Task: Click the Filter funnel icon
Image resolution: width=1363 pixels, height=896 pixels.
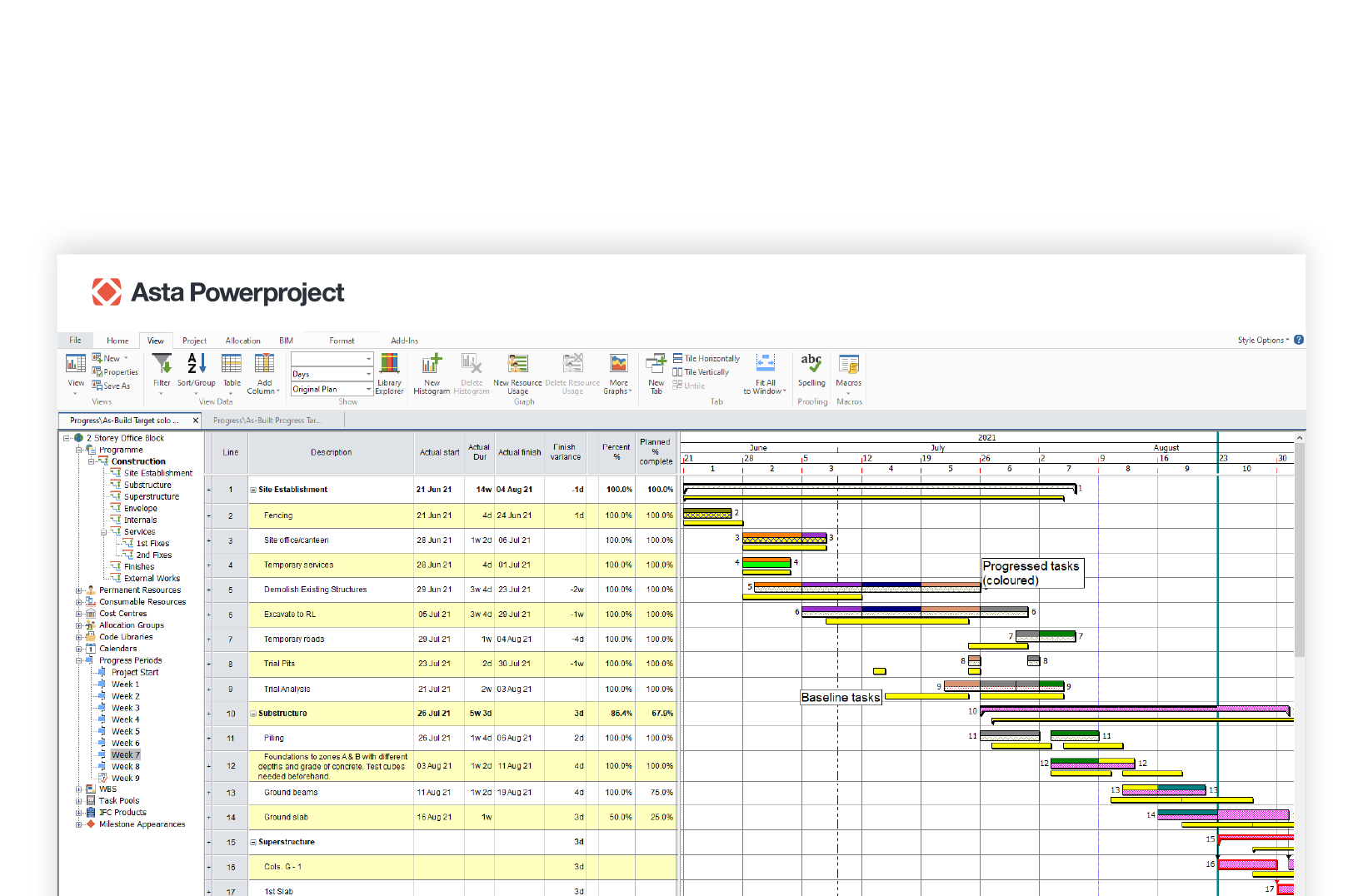Action: tap(162, 371)
